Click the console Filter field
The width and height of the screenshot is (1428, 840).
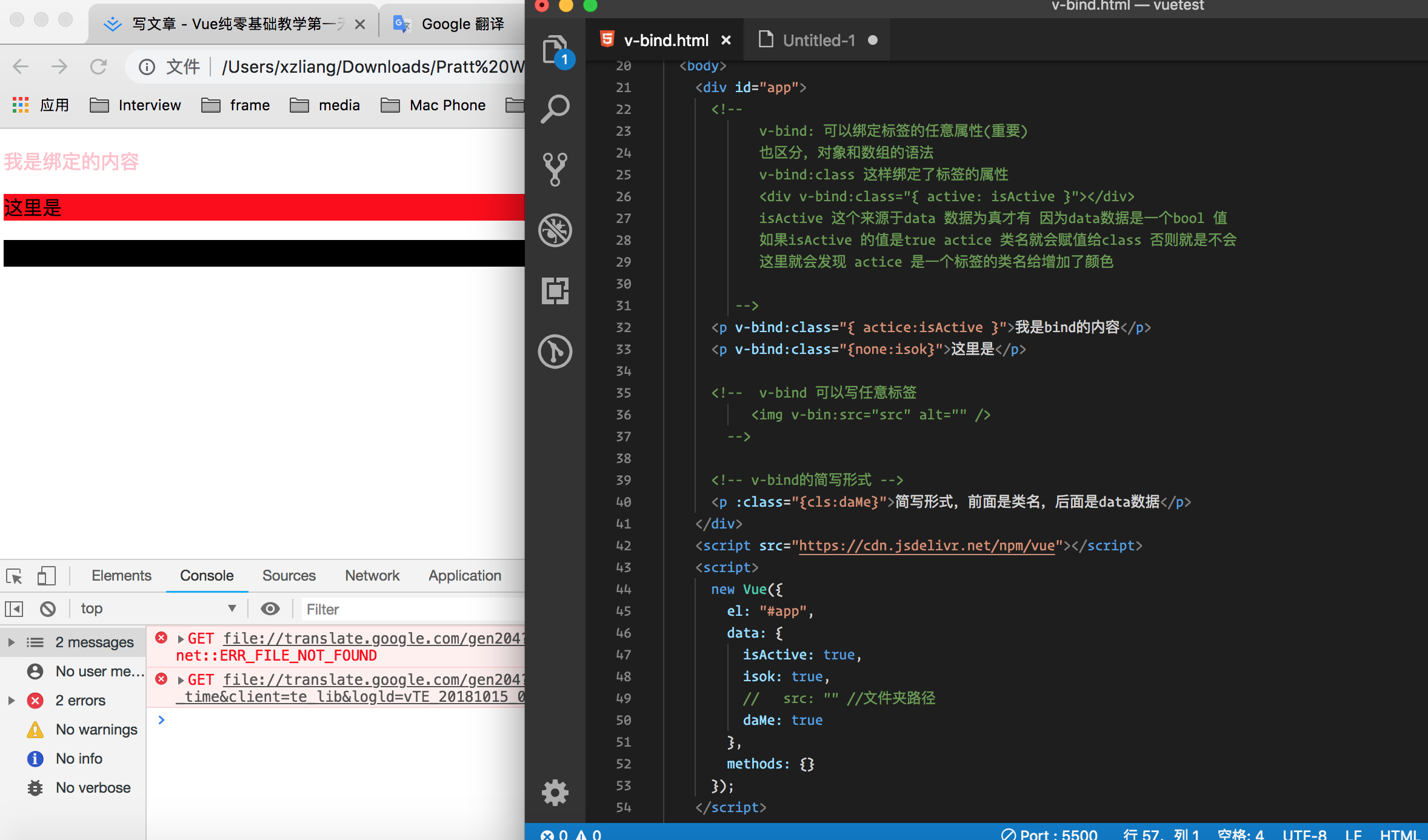pos(412,609)
